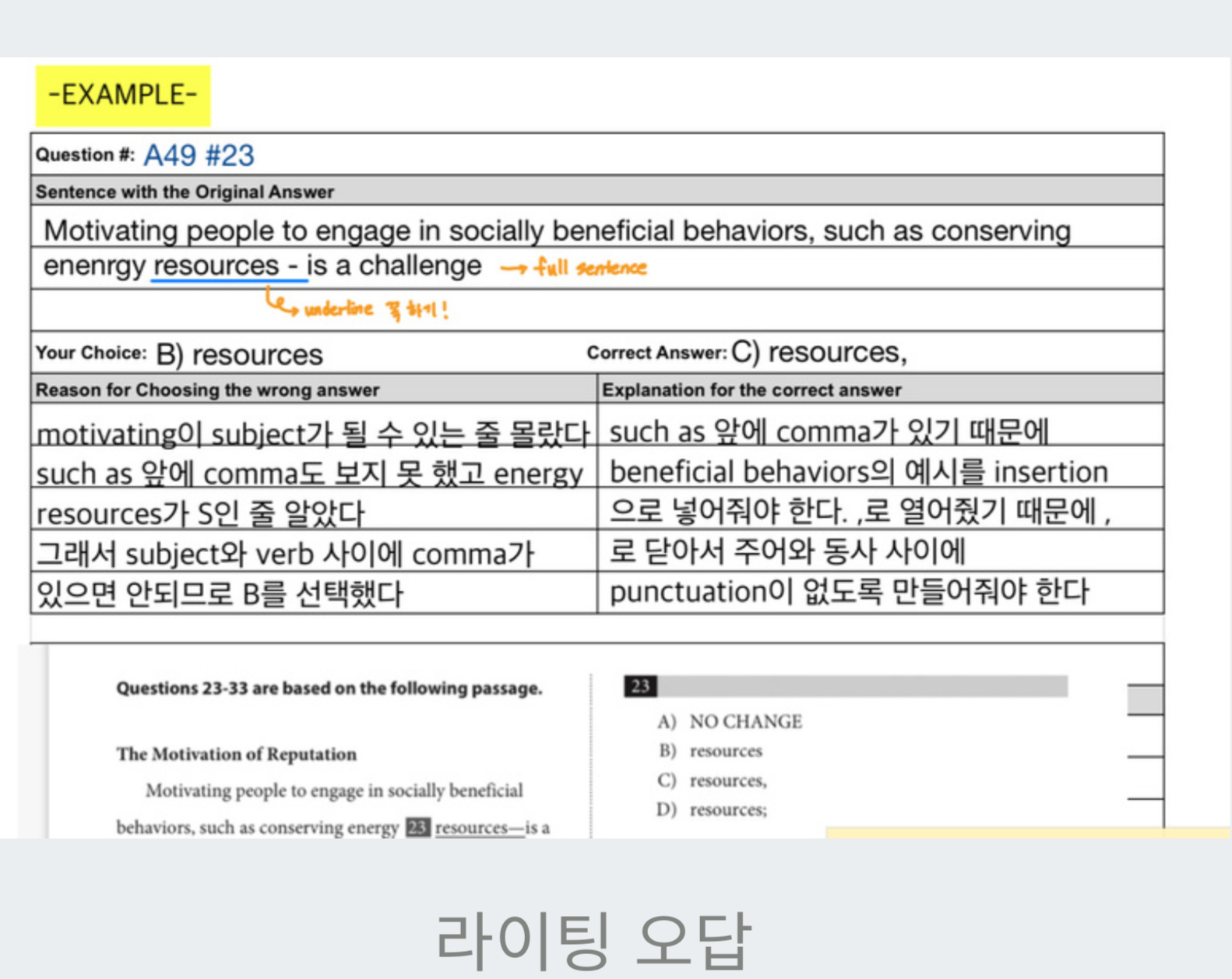Click the underlined 'resources—is a' in the passage
This screenshot has width=1232, height=979.
click(492, 827)
